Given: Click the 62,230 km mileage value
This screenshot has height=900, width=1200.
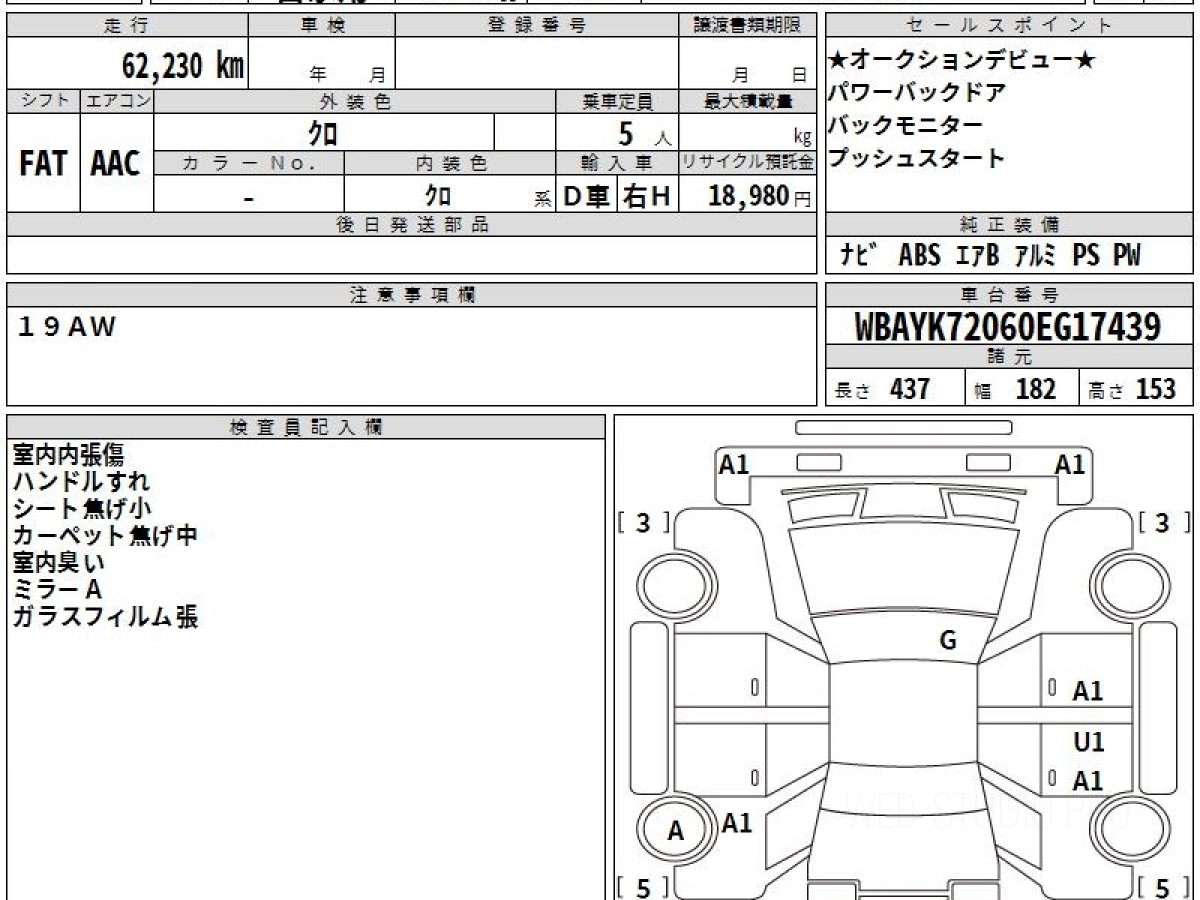Looking at the screenshot, I should (182, 66).
